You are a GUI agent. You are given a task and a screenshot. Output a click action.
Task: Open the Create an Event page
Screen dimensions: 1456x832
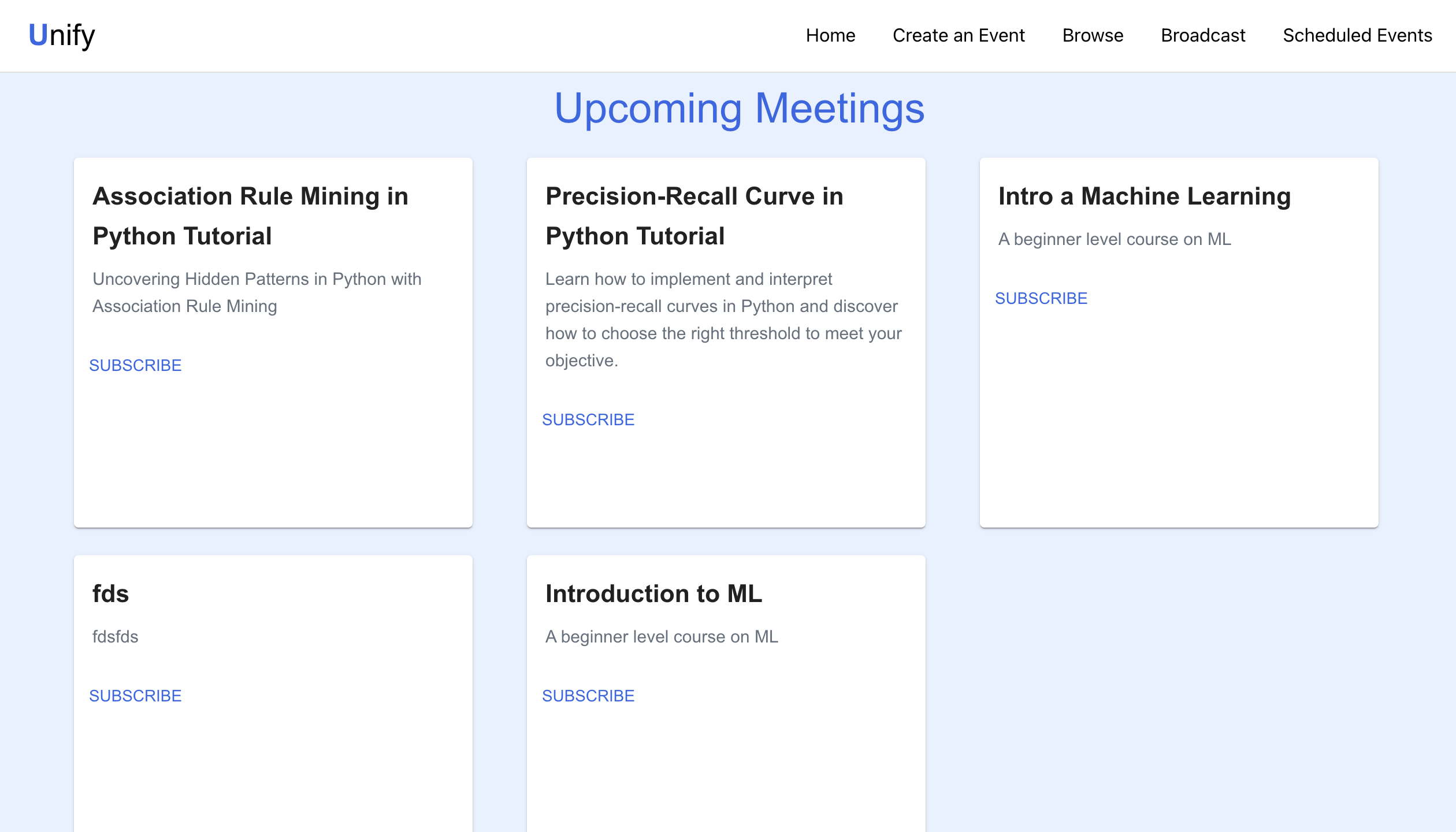point(959,35)
